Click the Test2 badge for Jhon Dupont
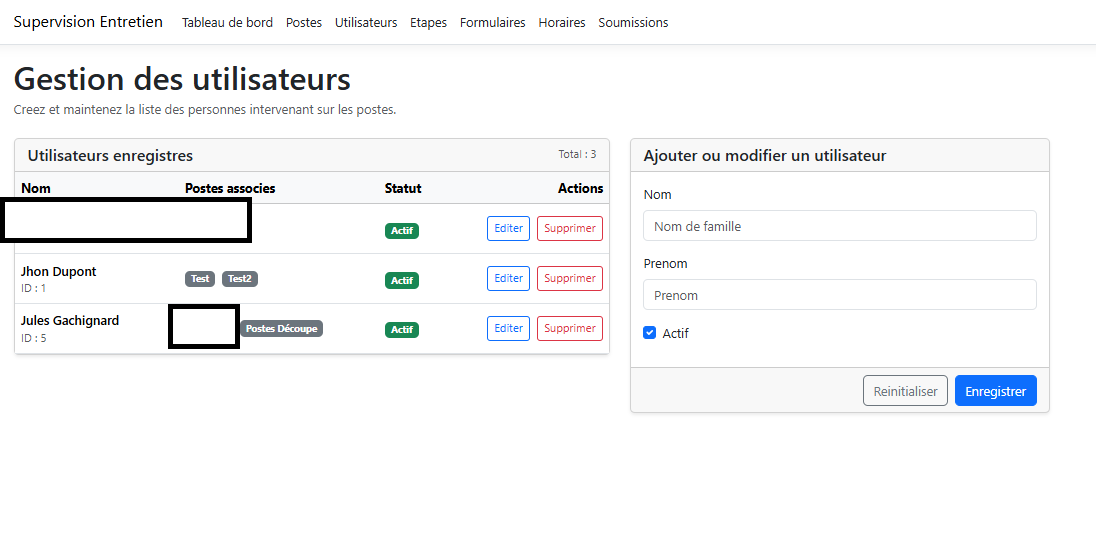 pyautogui.click(x=239, y=279)
